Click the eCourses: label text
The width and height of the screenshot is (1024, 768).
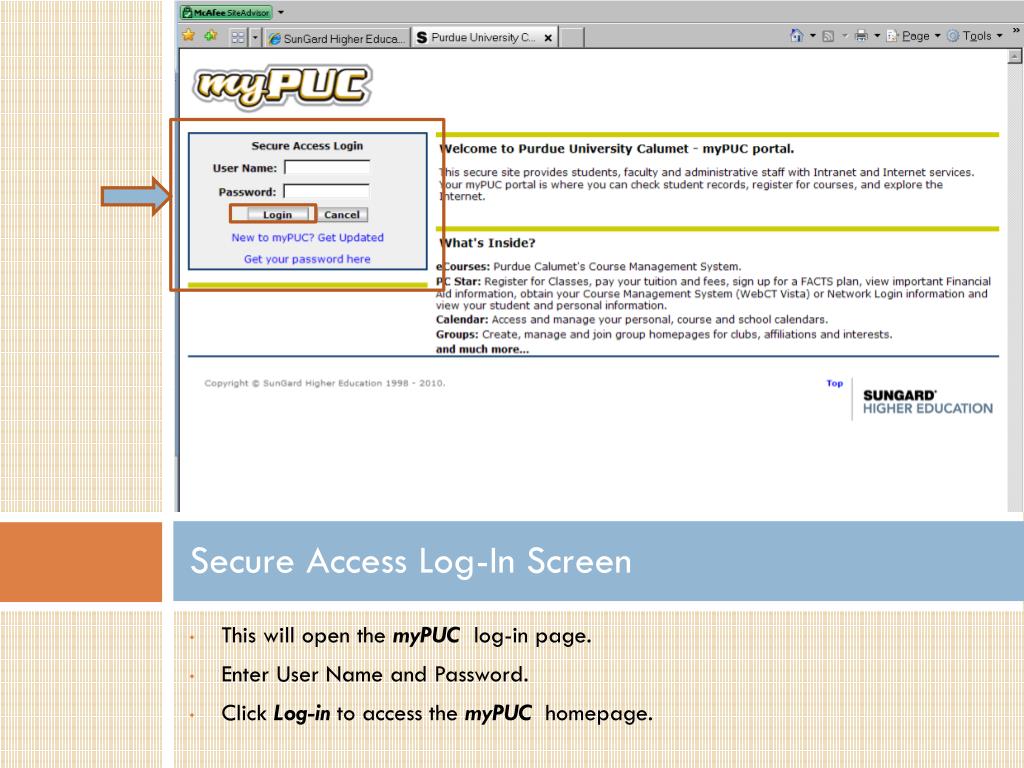(x=463, y=266)
